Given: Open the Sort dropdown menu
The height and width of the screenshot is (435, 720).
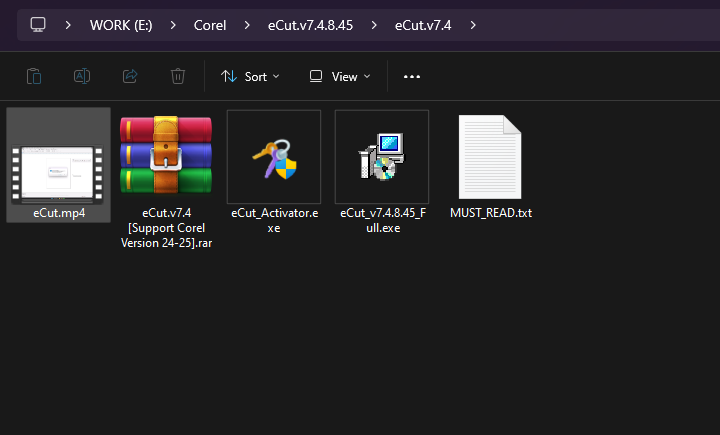Looking at the screenshot, I should click(250, 77).
